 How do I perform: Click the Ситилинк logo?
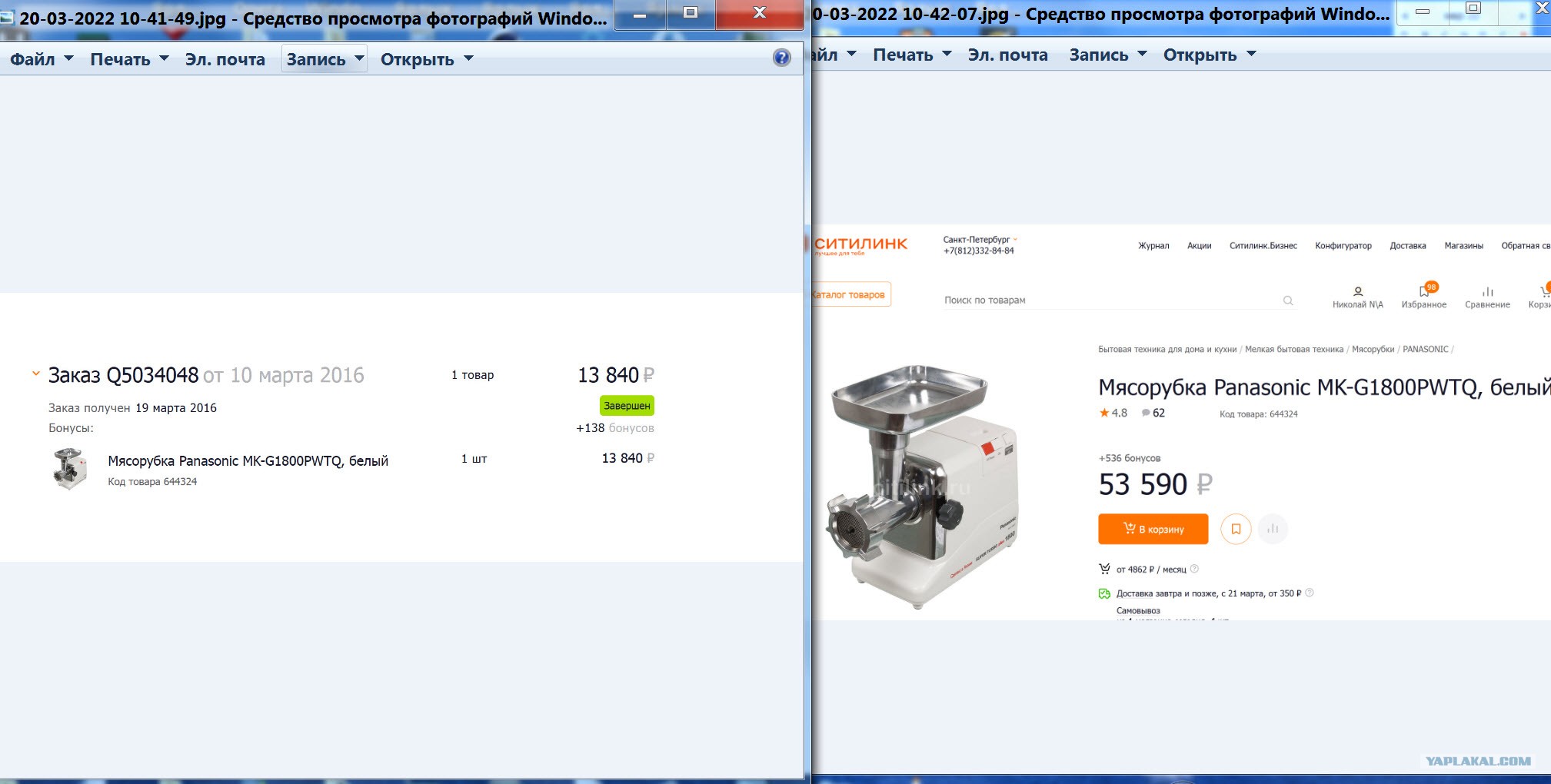(860, 245)
